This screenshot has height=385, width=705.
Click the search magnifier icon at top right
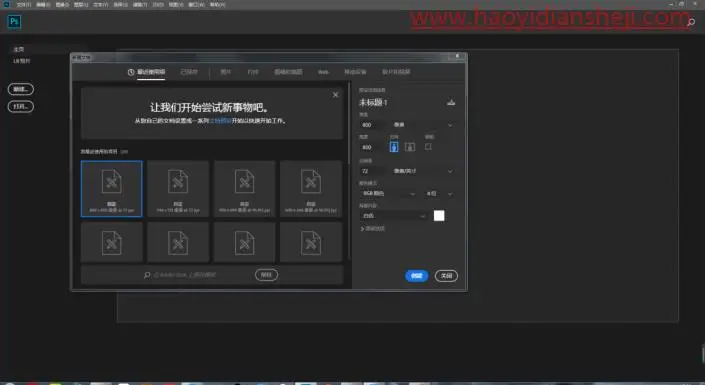pyautogui.click(x=691, y=22)
